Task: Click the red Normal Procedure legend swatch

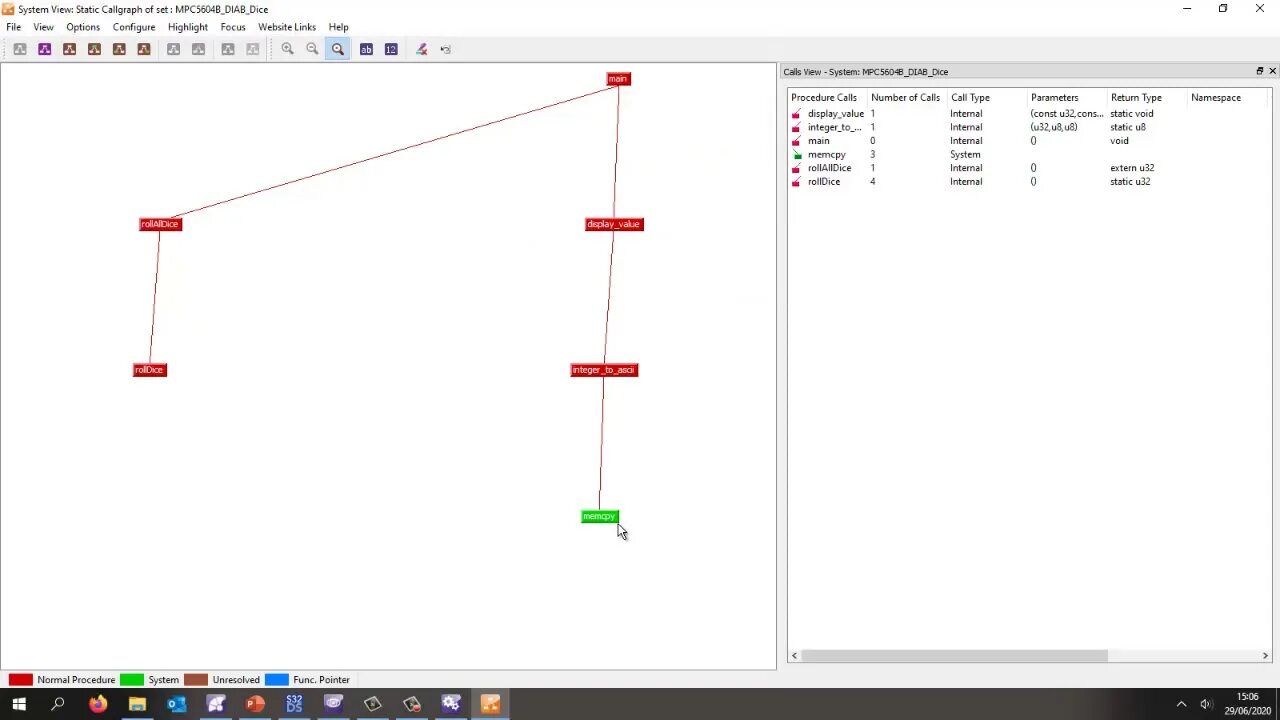Action: (x=20, y=680)
